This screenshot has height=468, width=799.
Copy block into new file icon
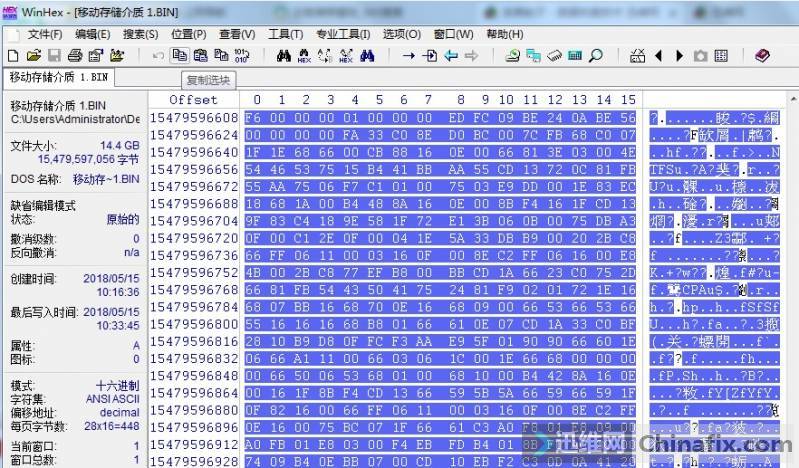tap(221, 56)
